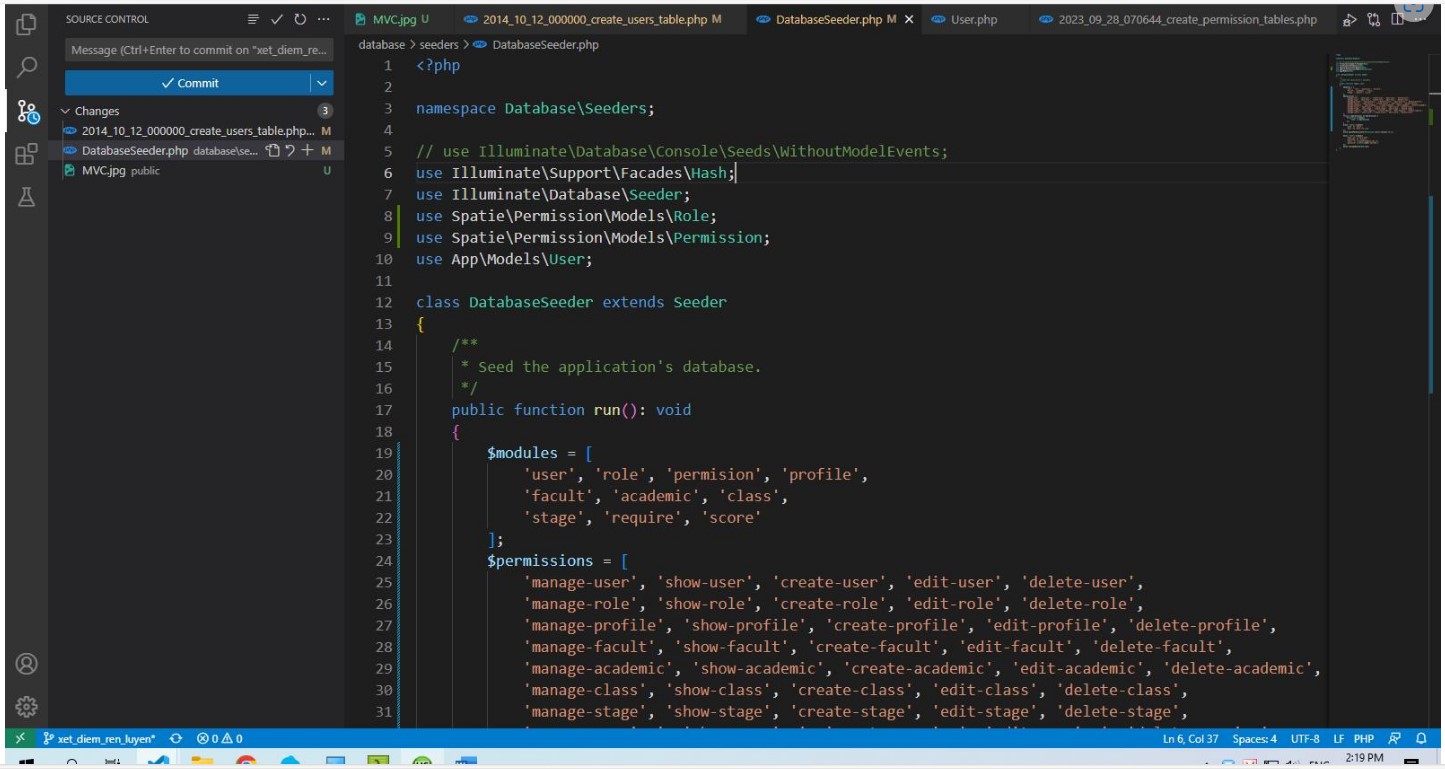Stage changes for DatabaseSeeder.php with plus icon
The height and width of the screenshot is (769, 1445).
pos(307,151)
